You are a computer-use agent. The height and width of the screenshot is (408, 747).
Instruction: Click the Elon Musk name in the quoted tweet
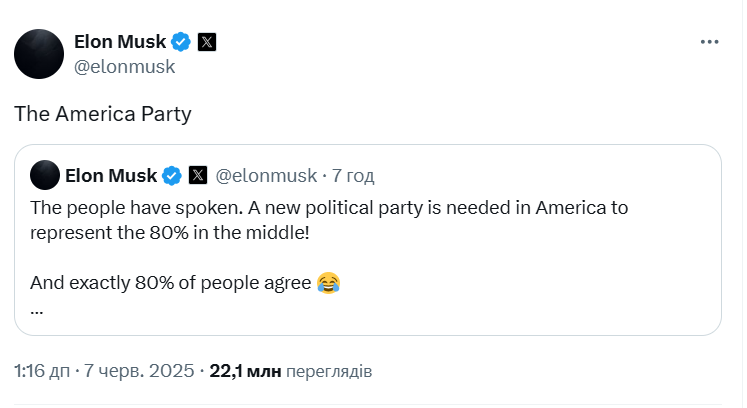click(x=110, y=176)
